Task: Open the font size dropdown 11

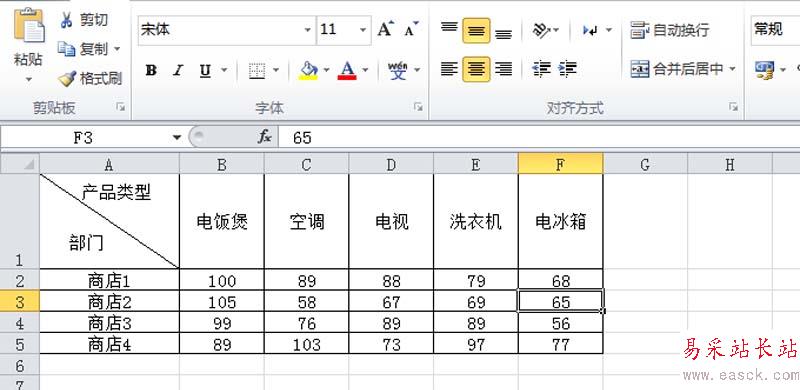Action: tap(363, 30)
